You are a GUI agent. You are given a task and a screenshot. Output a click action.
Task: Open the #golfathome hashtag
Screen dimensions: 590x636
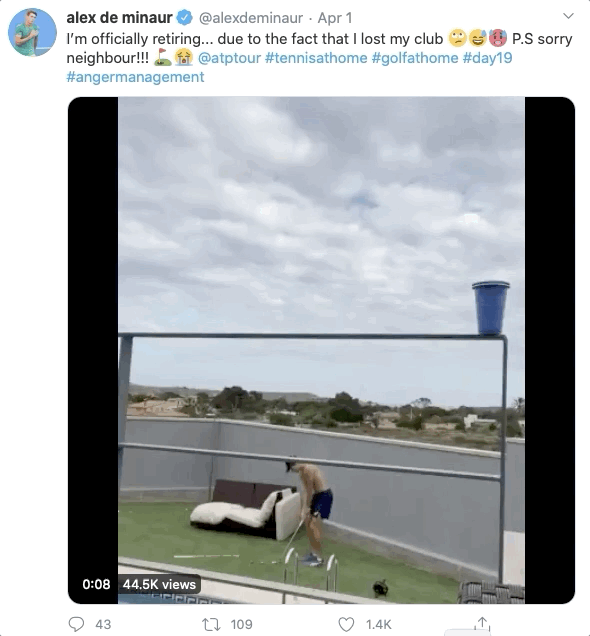click(414, 58)
